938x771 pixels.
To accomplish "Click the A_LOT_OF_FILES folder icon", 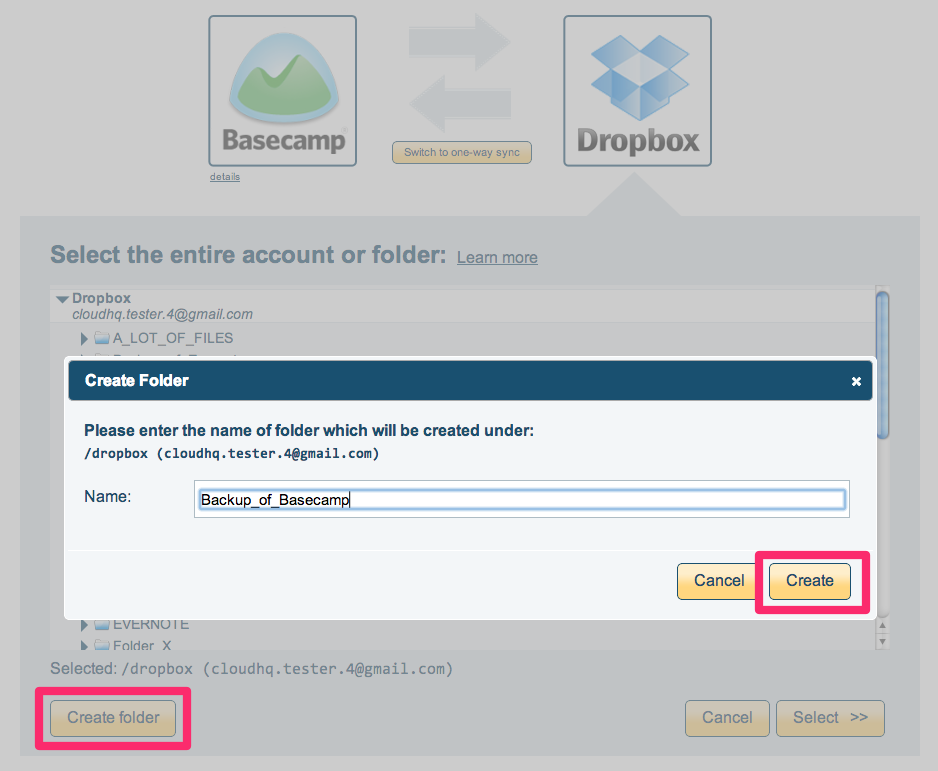I will coord(102,339).
